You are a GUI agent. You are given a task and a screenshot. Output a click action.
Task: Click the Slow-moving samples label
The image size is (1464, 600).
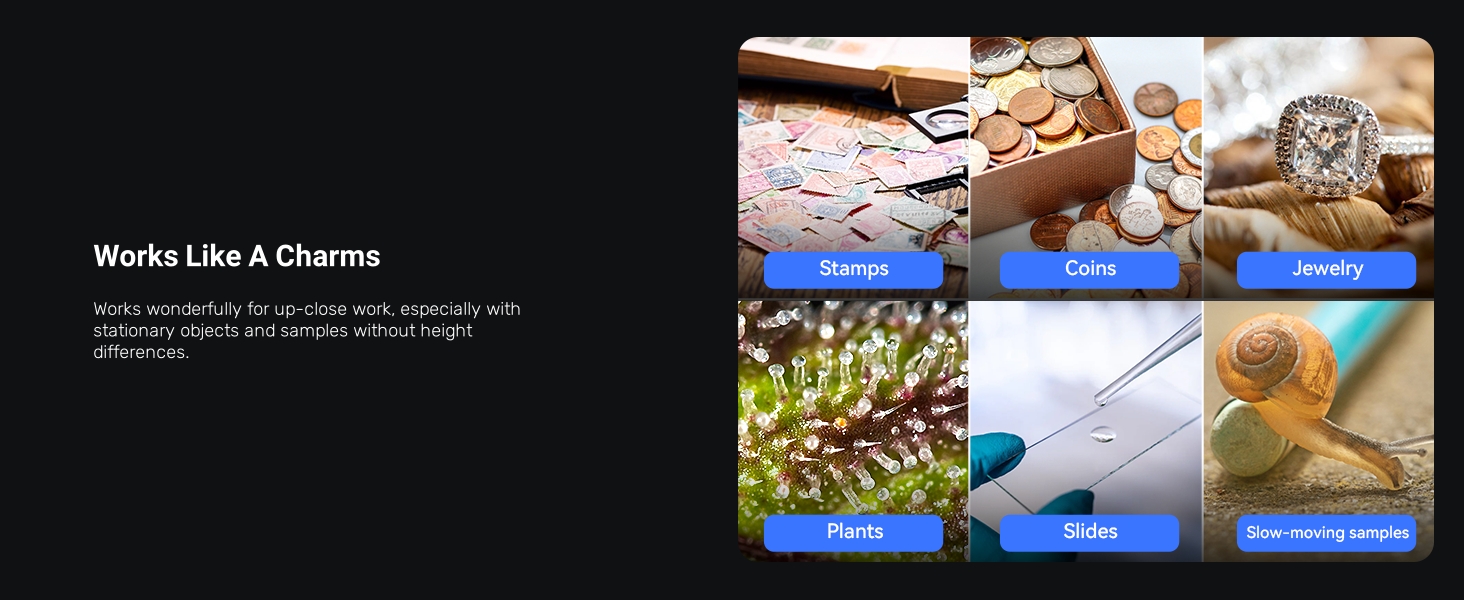click(1326, 533)
